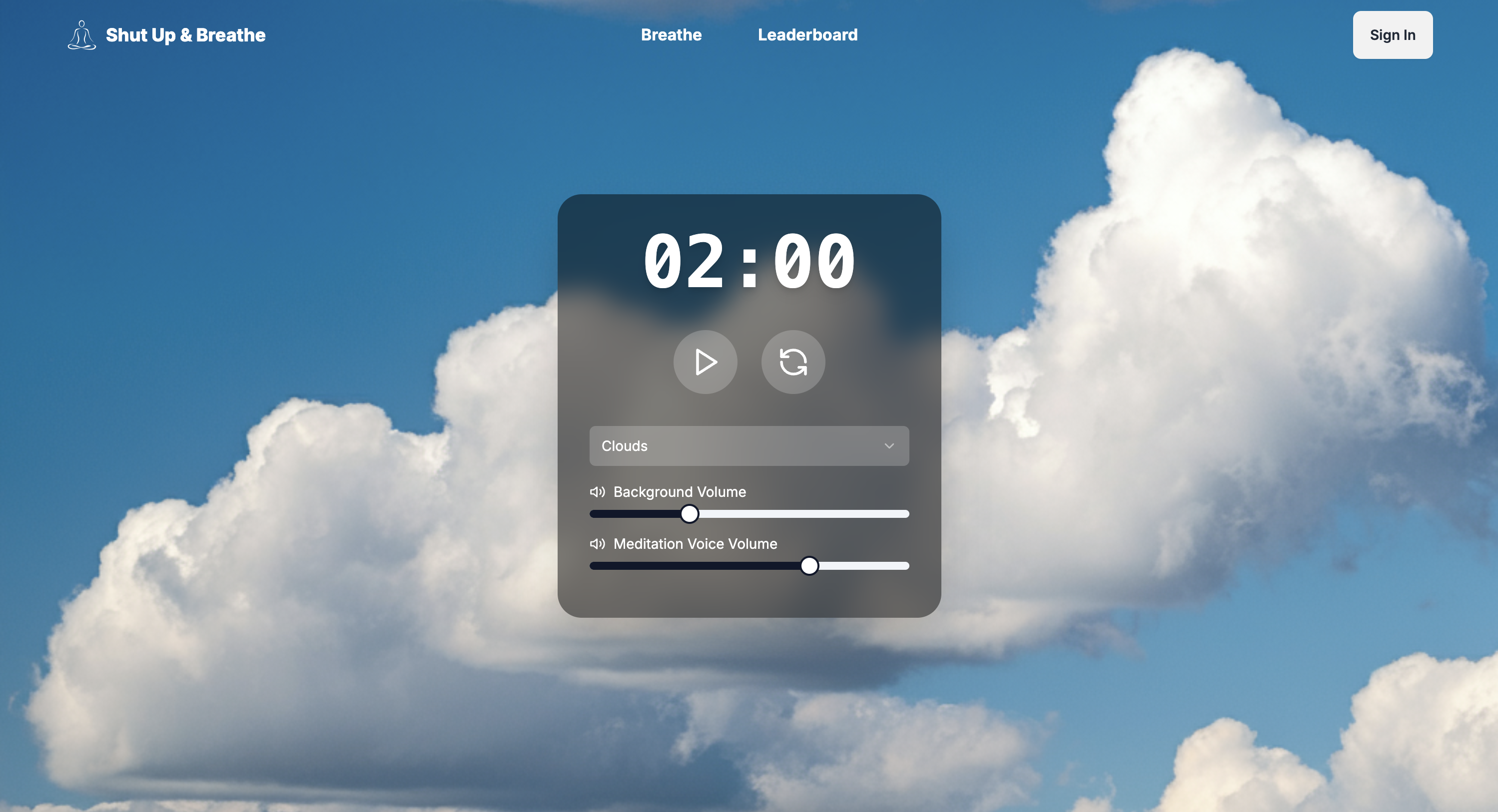Click the Background Volume speaker icon
This screenshot has width=1498, height=812.
coord(597,492)
